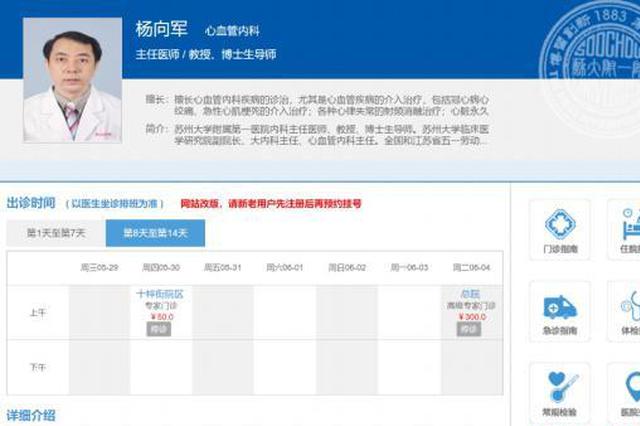Viewport: 640px width, 426px height.
Task: Click the （以医生坐诊排班为准） note
Action: [115, 204]
